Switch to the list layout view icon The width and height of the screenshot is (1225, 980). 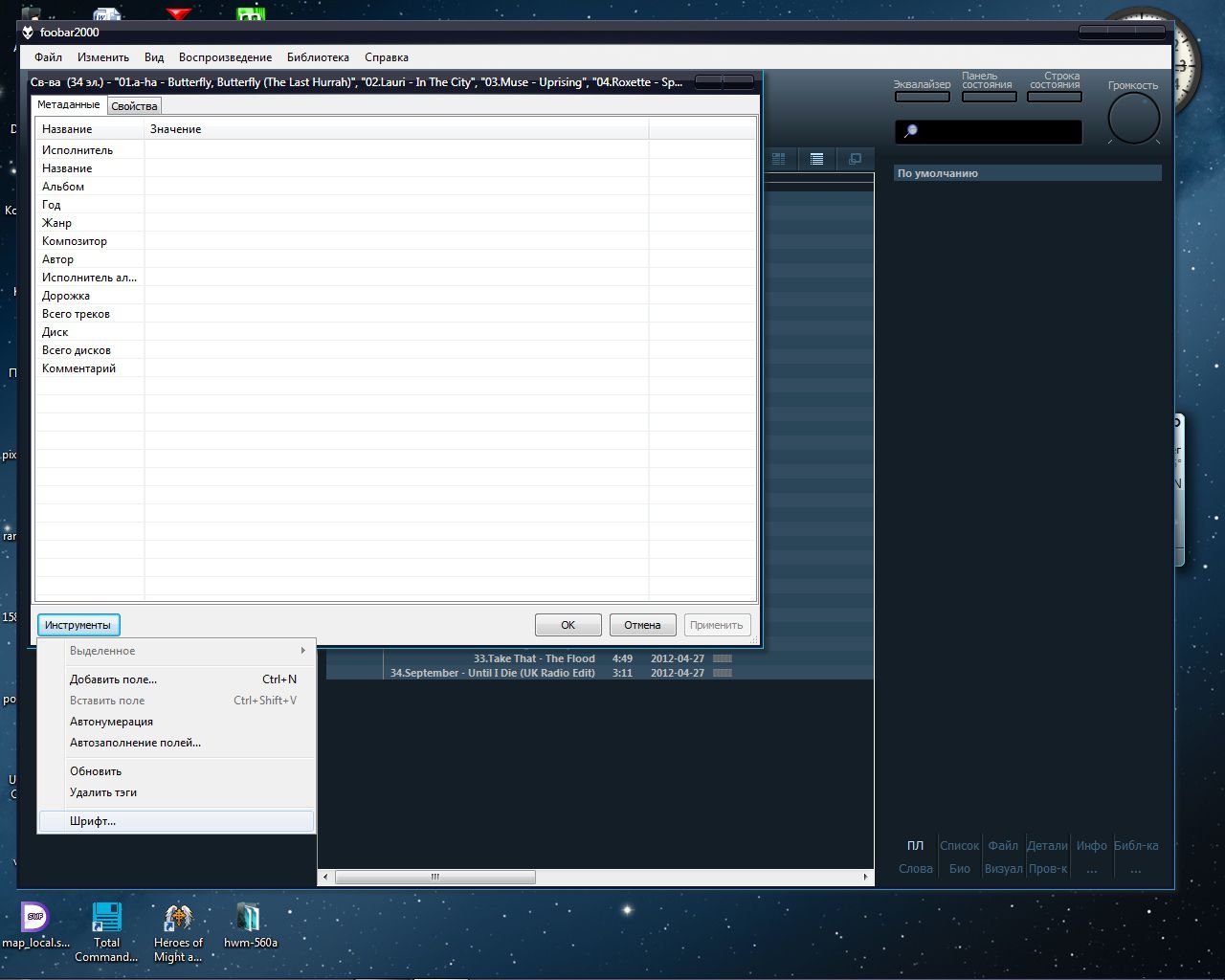point(816,159)
